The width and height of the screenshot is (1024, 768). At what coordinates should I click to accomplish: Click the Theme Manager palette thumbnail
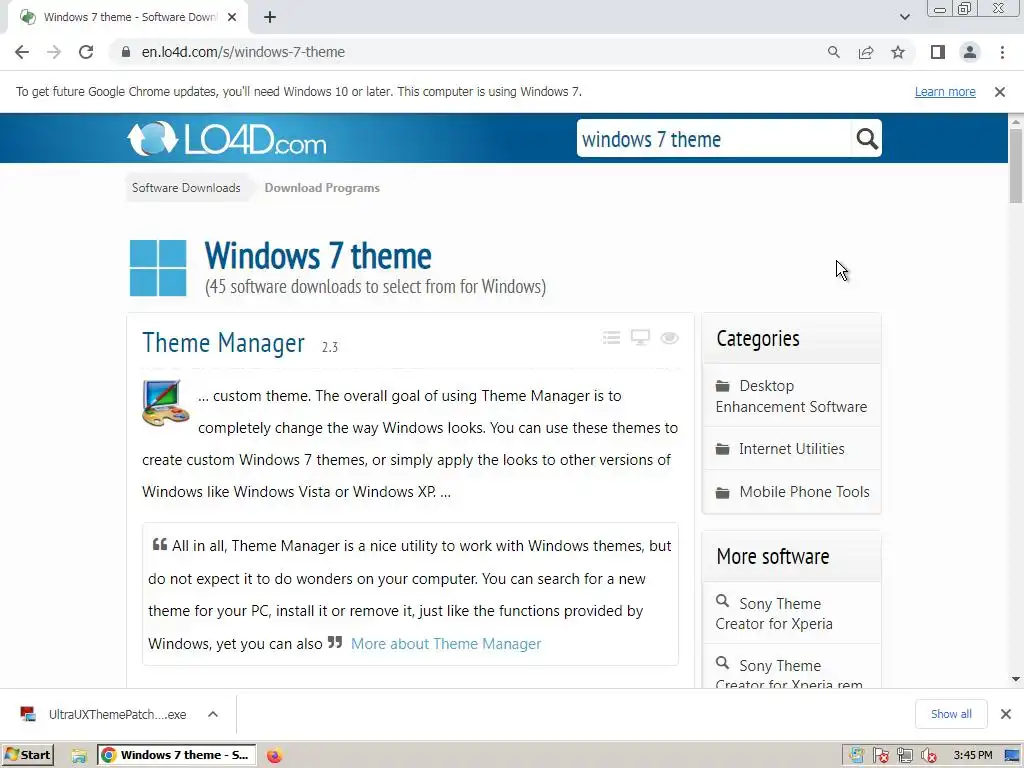tap(165, 403)
